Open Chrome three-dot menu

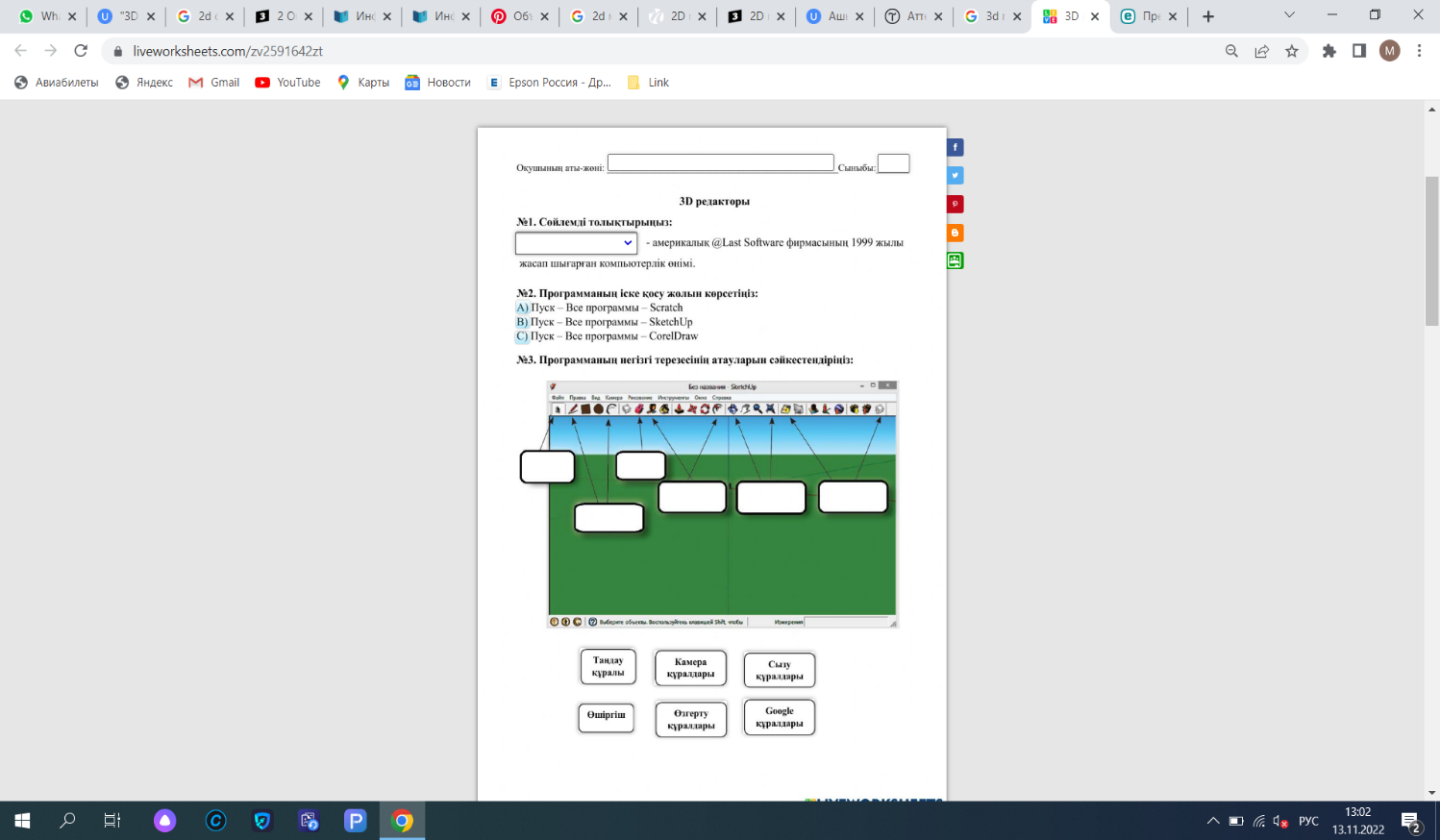[1419, 51]
